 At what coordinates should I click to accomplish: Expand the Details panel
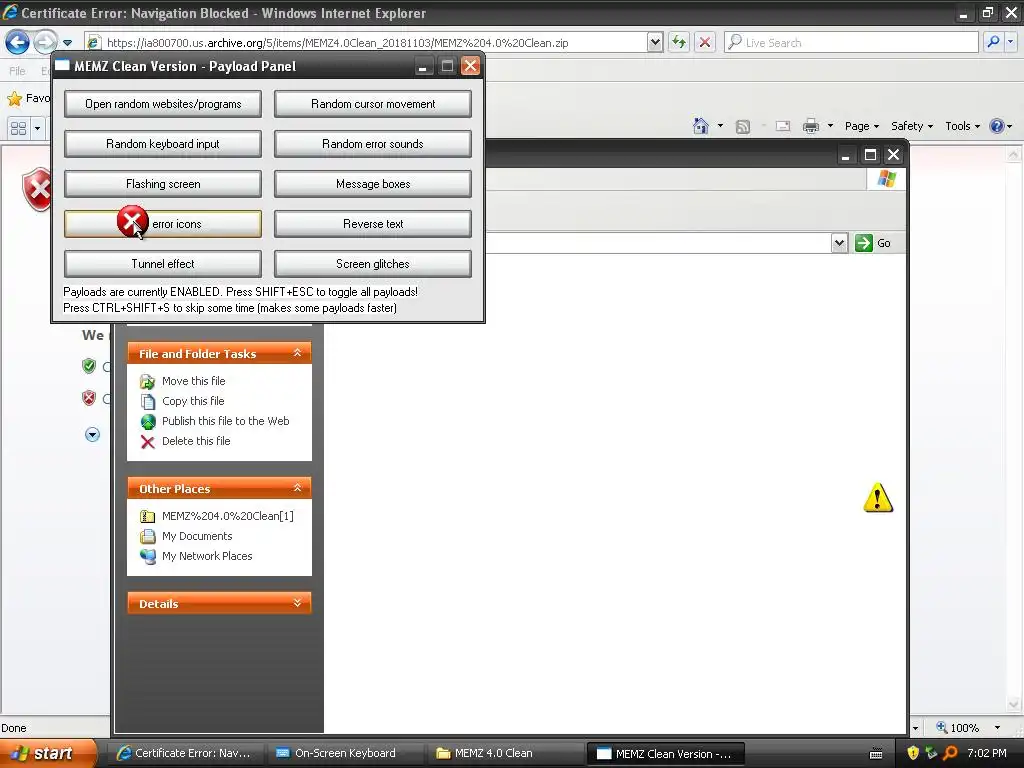297,603
